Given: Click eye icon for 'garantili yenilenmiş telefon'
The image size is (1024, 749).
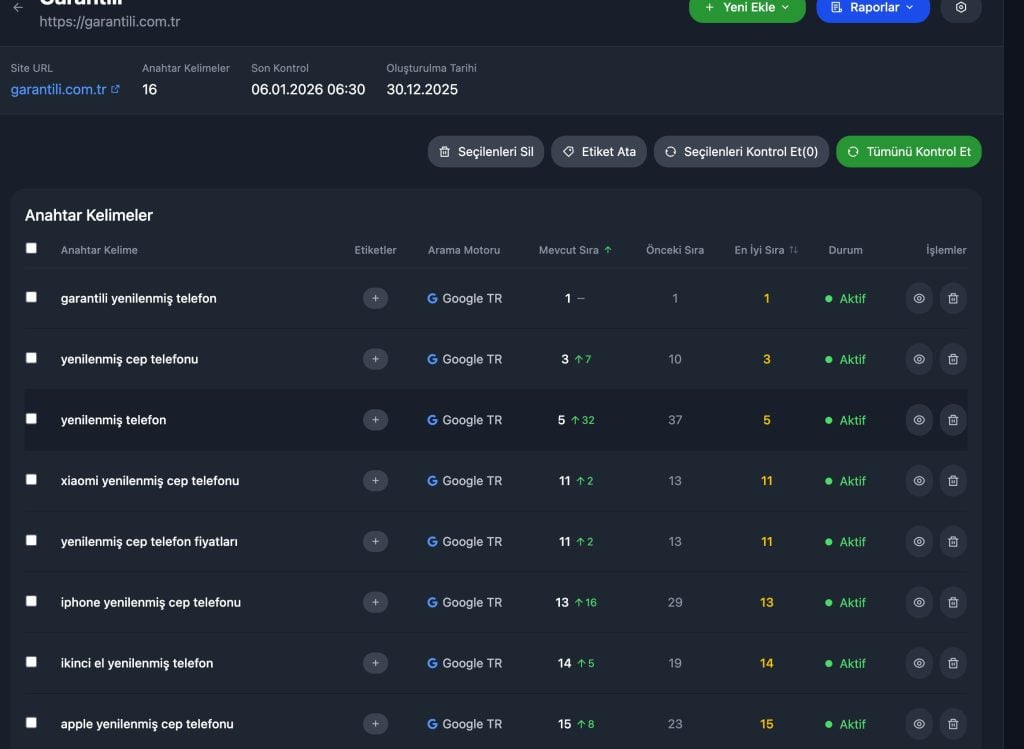Looking at the screenshot, I should 919,298.
